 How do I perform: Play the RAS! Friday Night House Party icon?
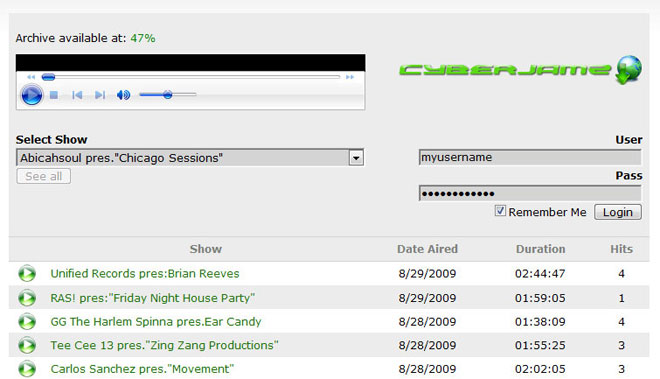coord(27,298)
